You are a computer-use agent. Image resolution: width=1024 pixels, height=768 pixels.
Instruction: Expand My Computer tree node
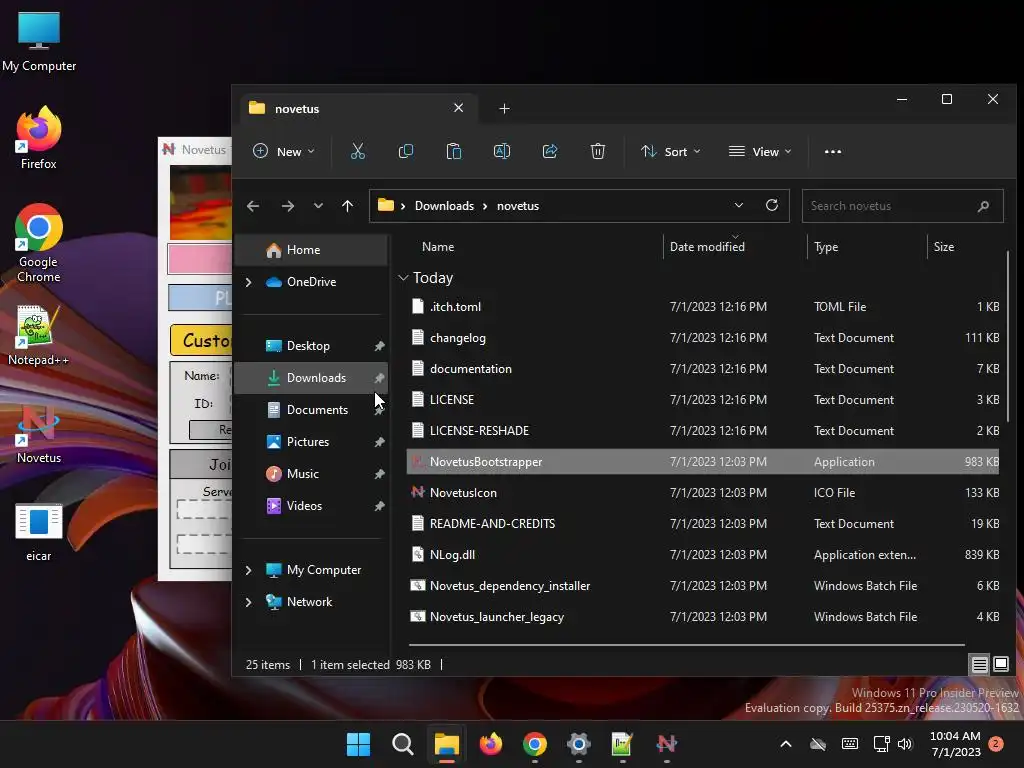(249, 570)
